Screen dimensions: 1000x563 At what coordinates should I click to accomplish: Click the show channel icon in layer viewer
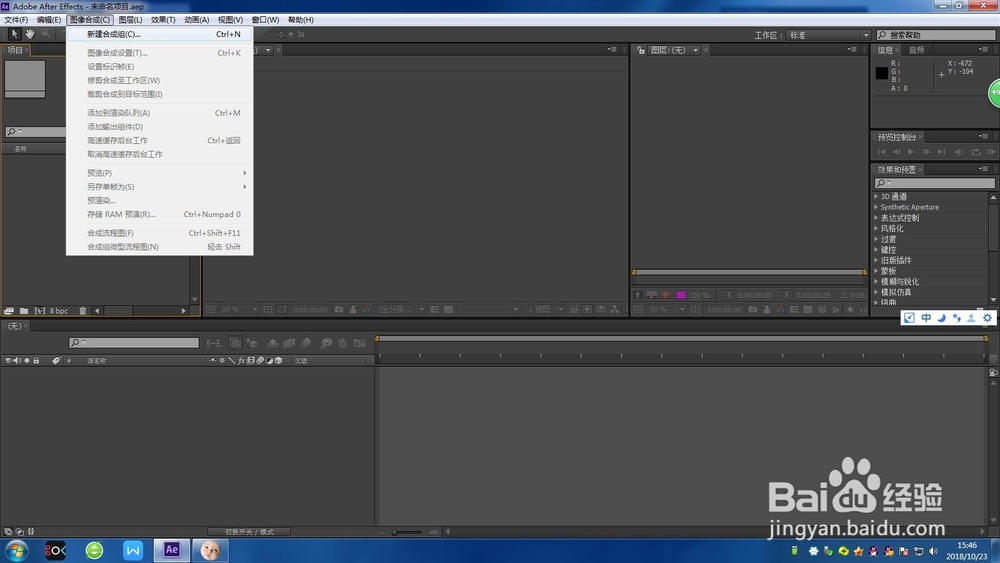point(780,309)
